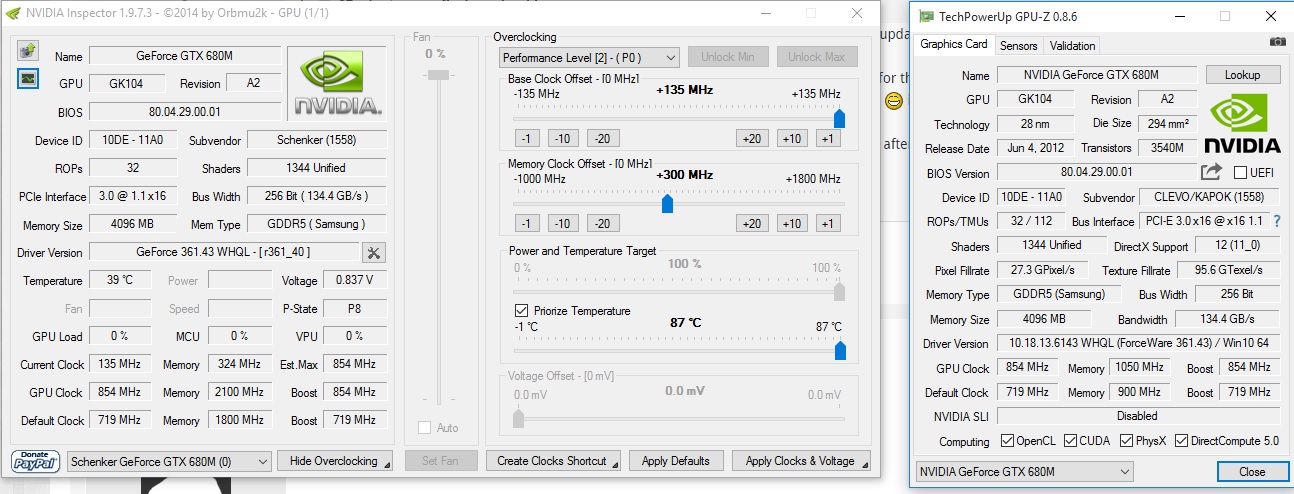Click -20 under Base Clock Offset
Viewport: 1294px width, 494px height.
tap(601, 139)
